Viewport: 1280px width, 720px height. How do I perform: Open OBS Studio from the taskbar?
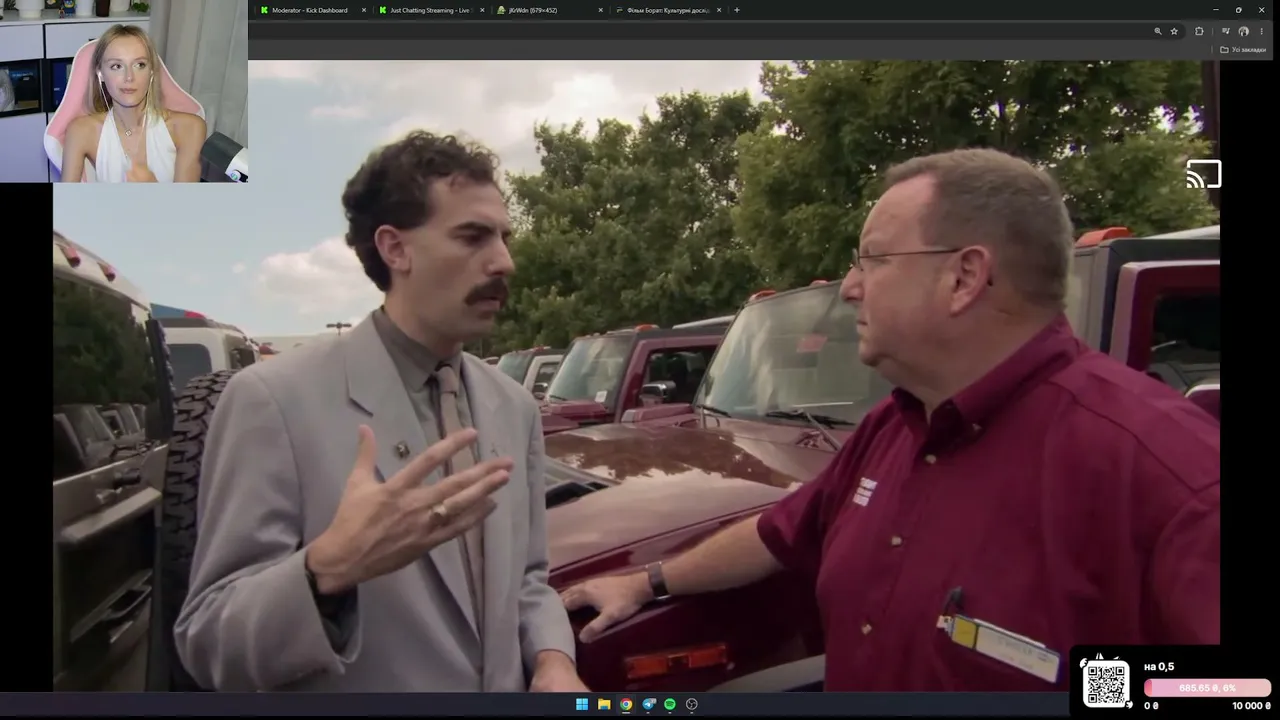pos(692,704)
